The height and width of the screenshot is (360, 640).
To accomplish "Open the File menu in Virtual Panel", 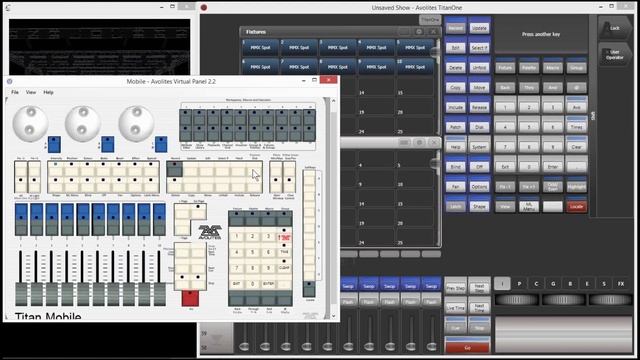I will point(15,92).
